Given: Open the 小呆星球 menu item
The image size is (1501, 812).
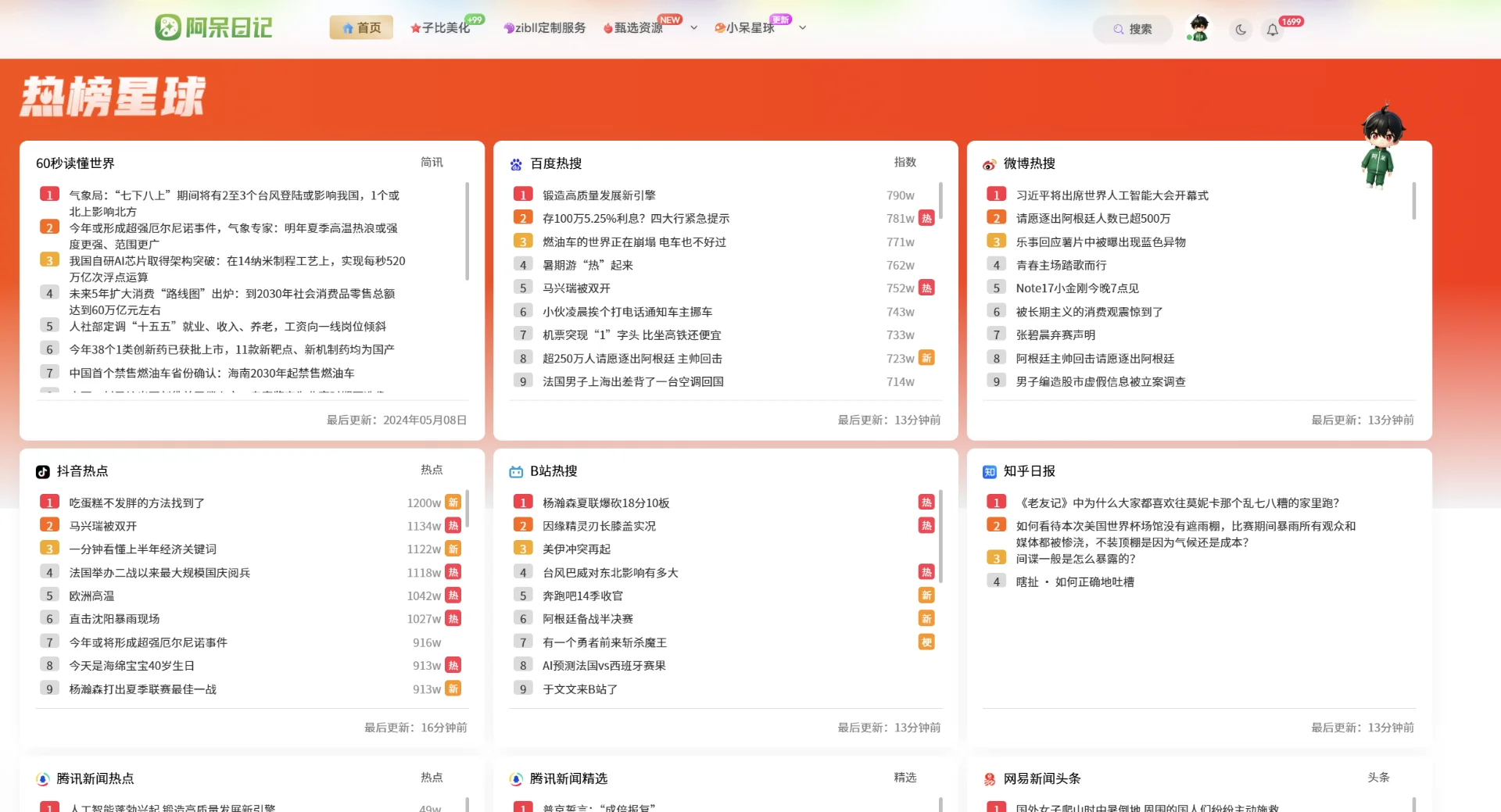Looking at the screenshot, I should [x=745, y=28].
